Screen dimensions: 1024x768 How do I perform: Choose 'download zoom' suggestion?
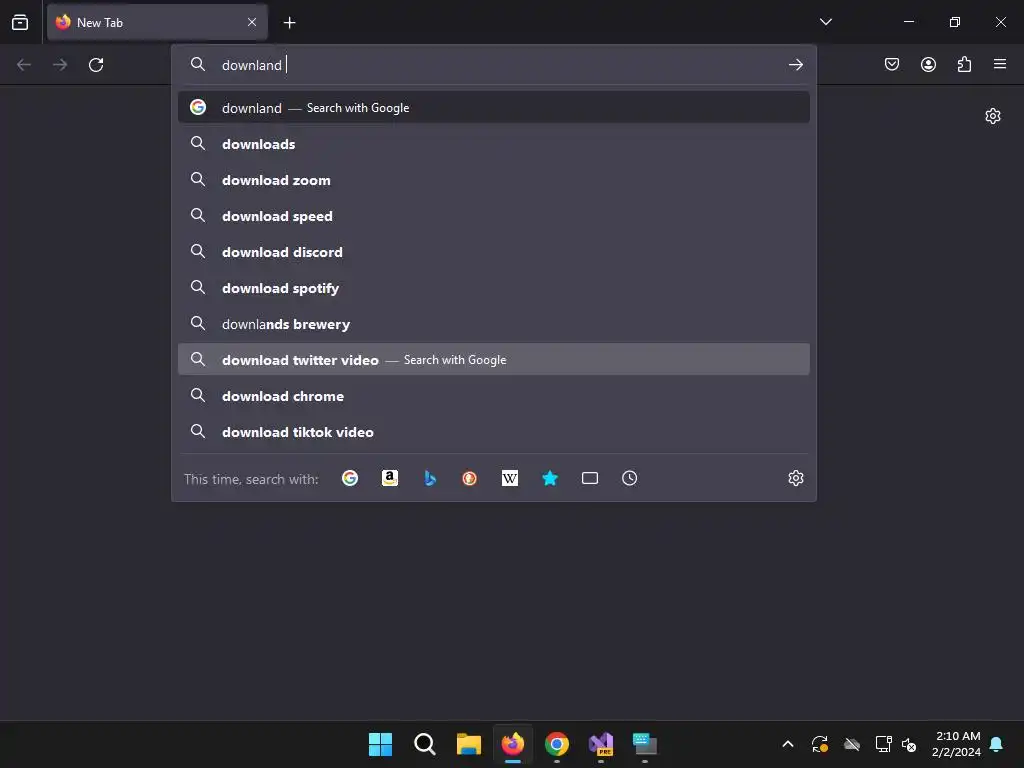494,180
